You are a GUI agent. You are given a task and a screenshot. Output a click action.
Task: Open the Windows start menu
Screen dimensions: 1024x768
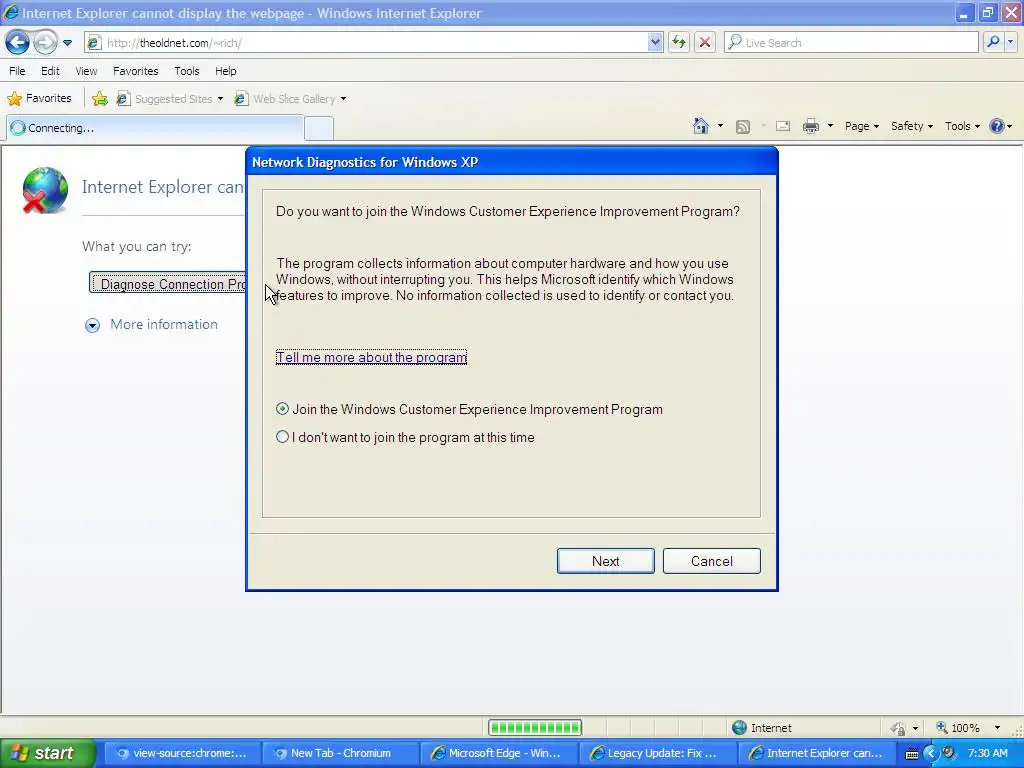(48, 753)
